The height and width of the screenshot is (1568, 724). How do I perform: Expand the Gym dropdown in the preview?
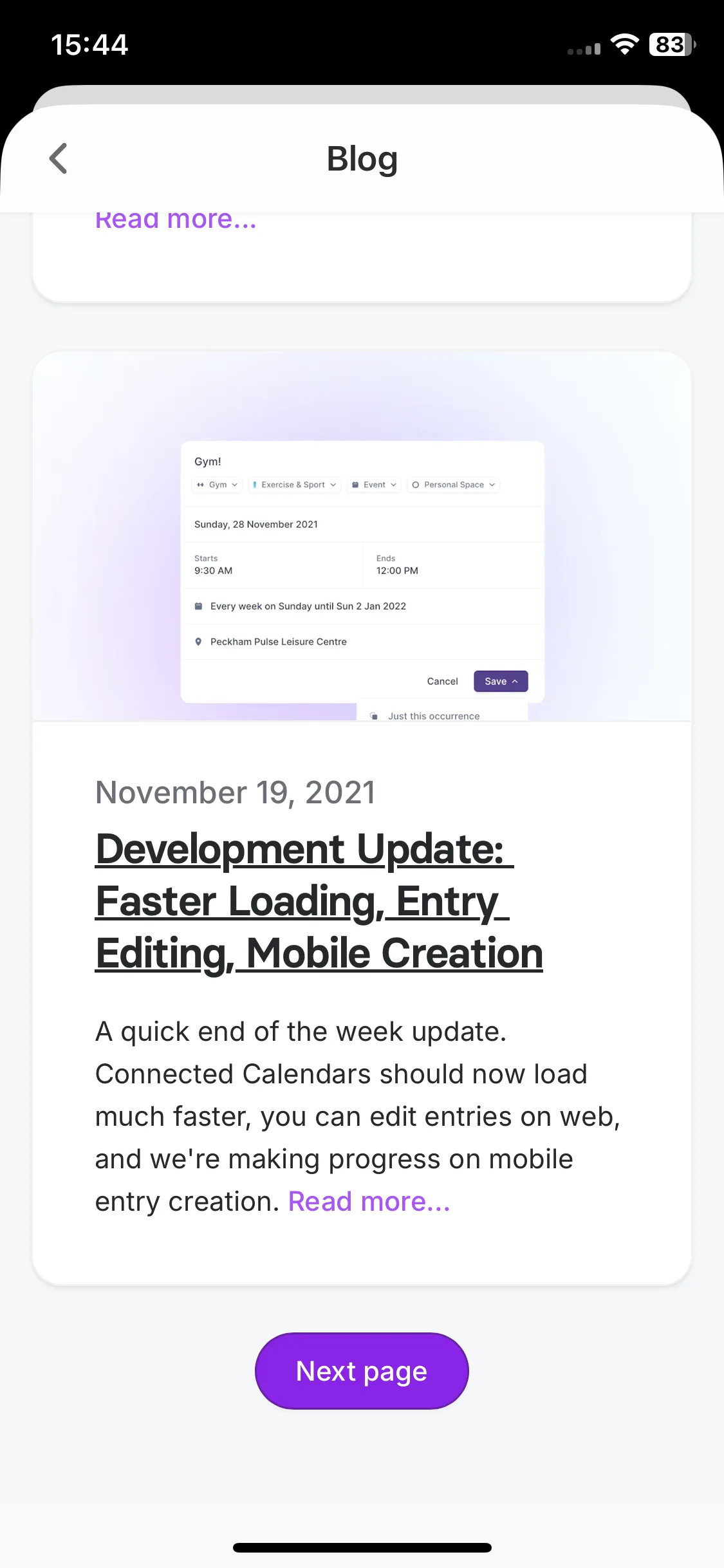point(218,485)
